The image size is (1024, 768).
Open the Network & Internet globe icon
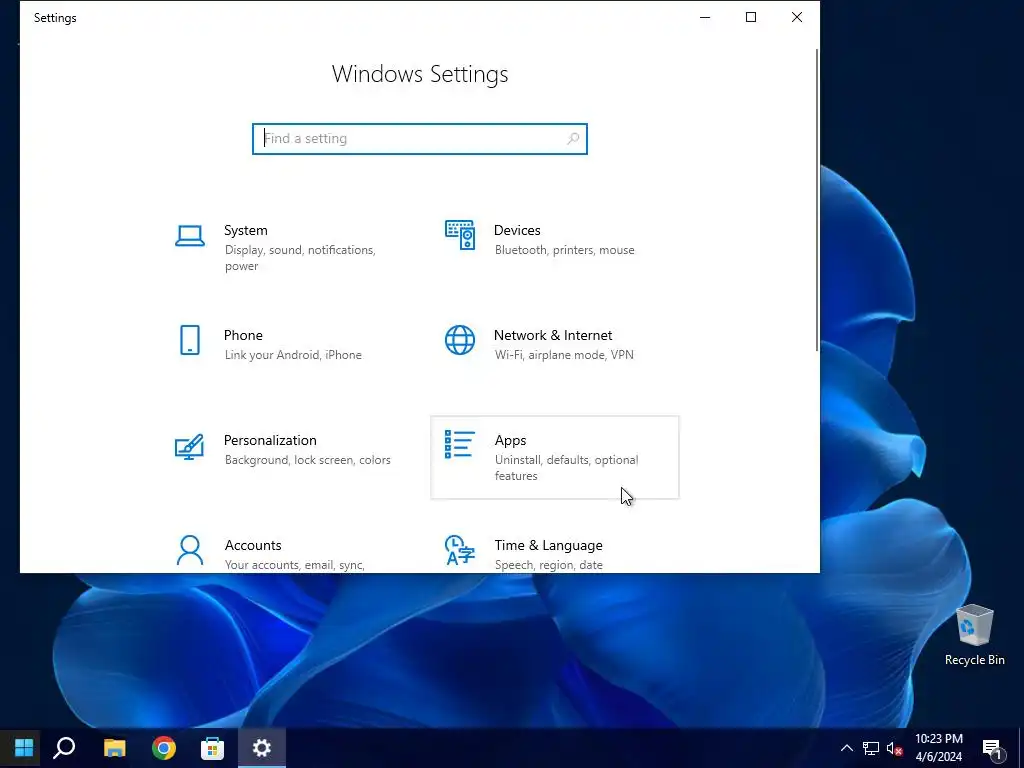point(460,340)
